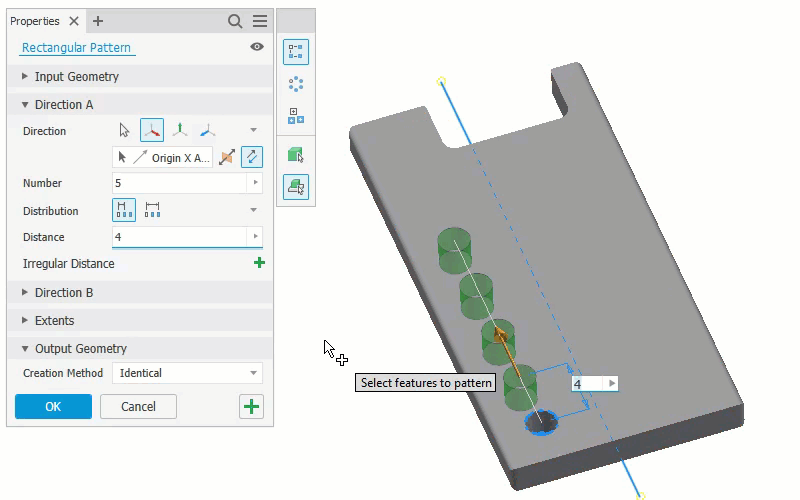Select the Circular Pattern tool icon

[296, 84]
